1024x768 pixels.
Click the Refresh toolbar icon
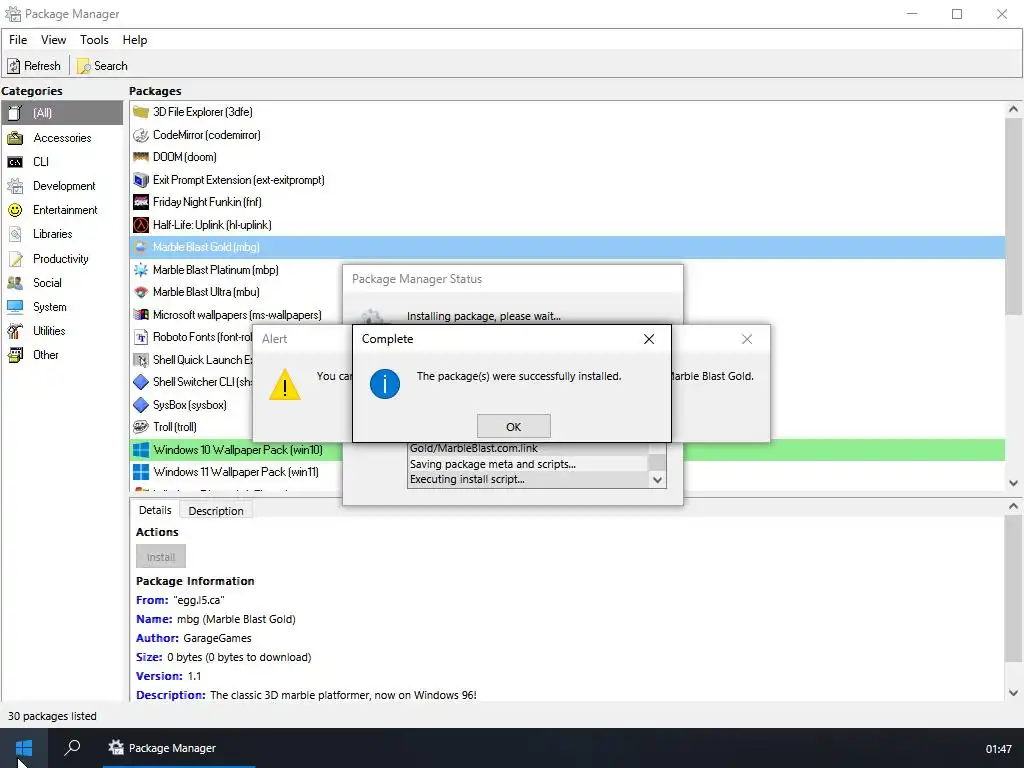pyautogui.click(x=14, y=66)
